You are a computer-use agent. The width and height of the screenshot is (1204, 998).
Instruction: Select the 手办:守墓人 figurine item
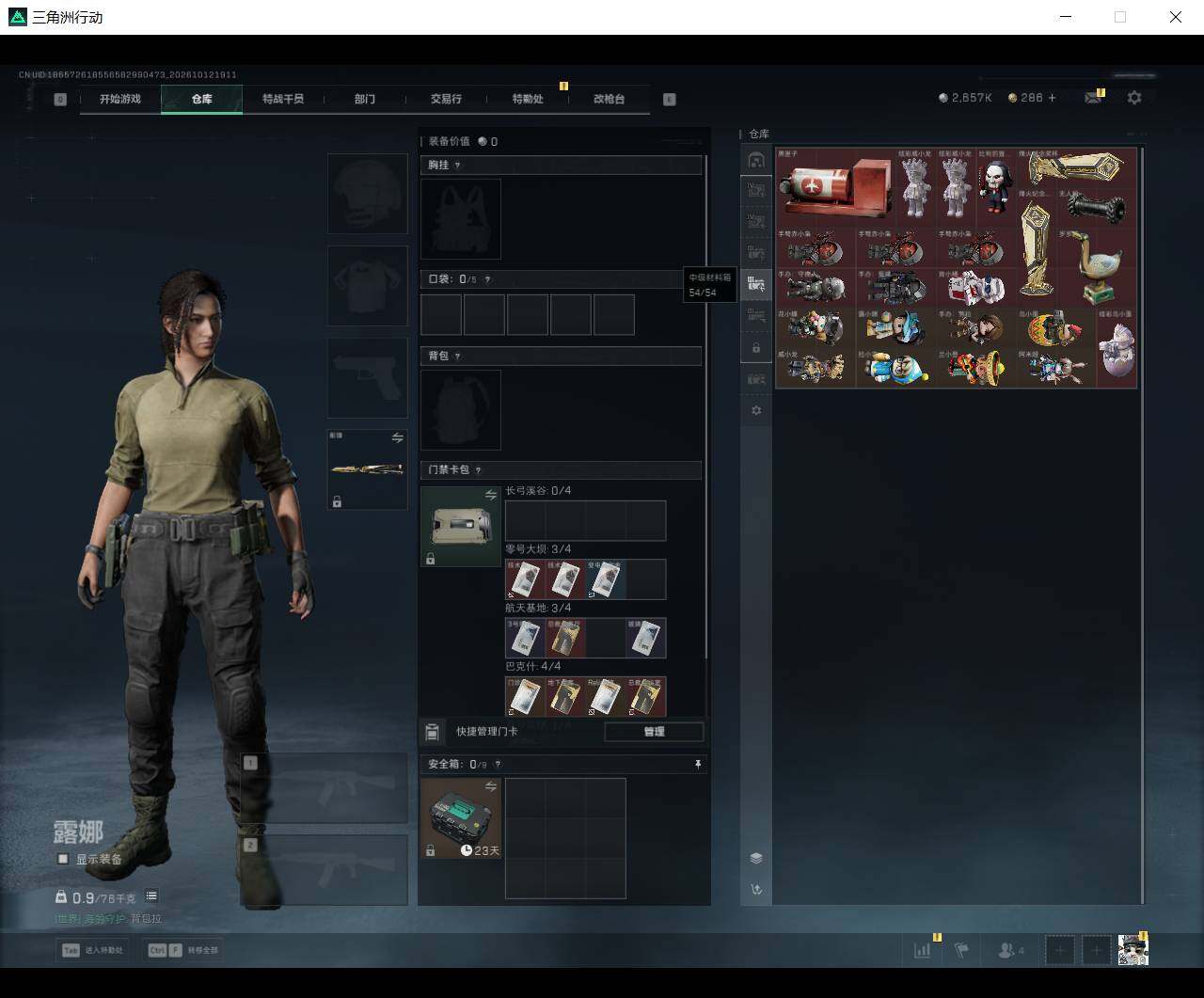pos(816,287)
